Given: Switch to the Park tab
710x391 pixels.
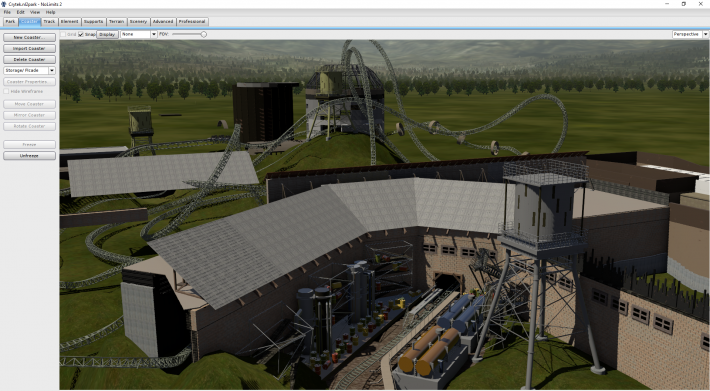Looking at the screenshot, I should [x=10, y=22].
